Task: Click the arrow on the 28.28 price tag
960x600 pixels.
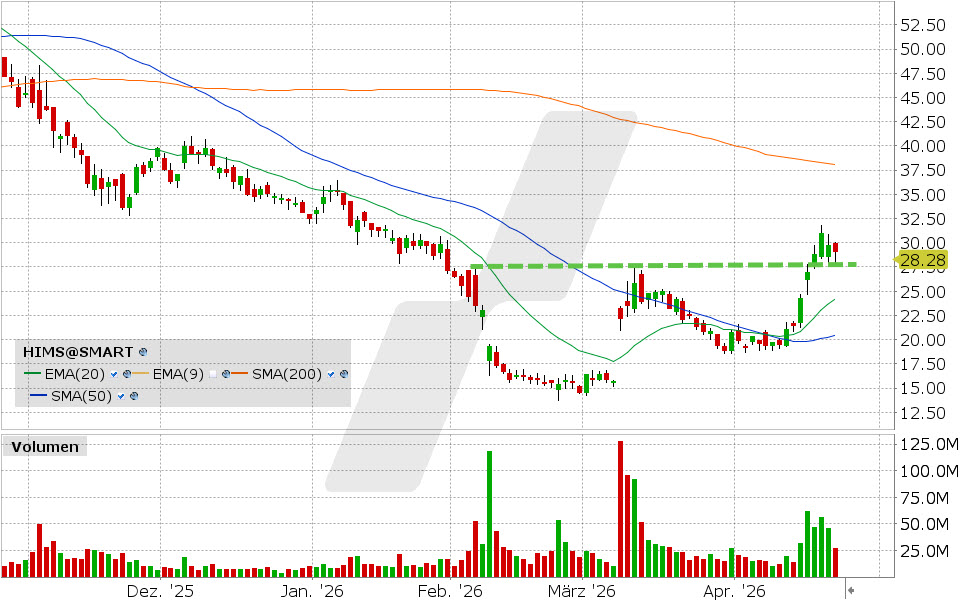Action: tap(897, 262)
